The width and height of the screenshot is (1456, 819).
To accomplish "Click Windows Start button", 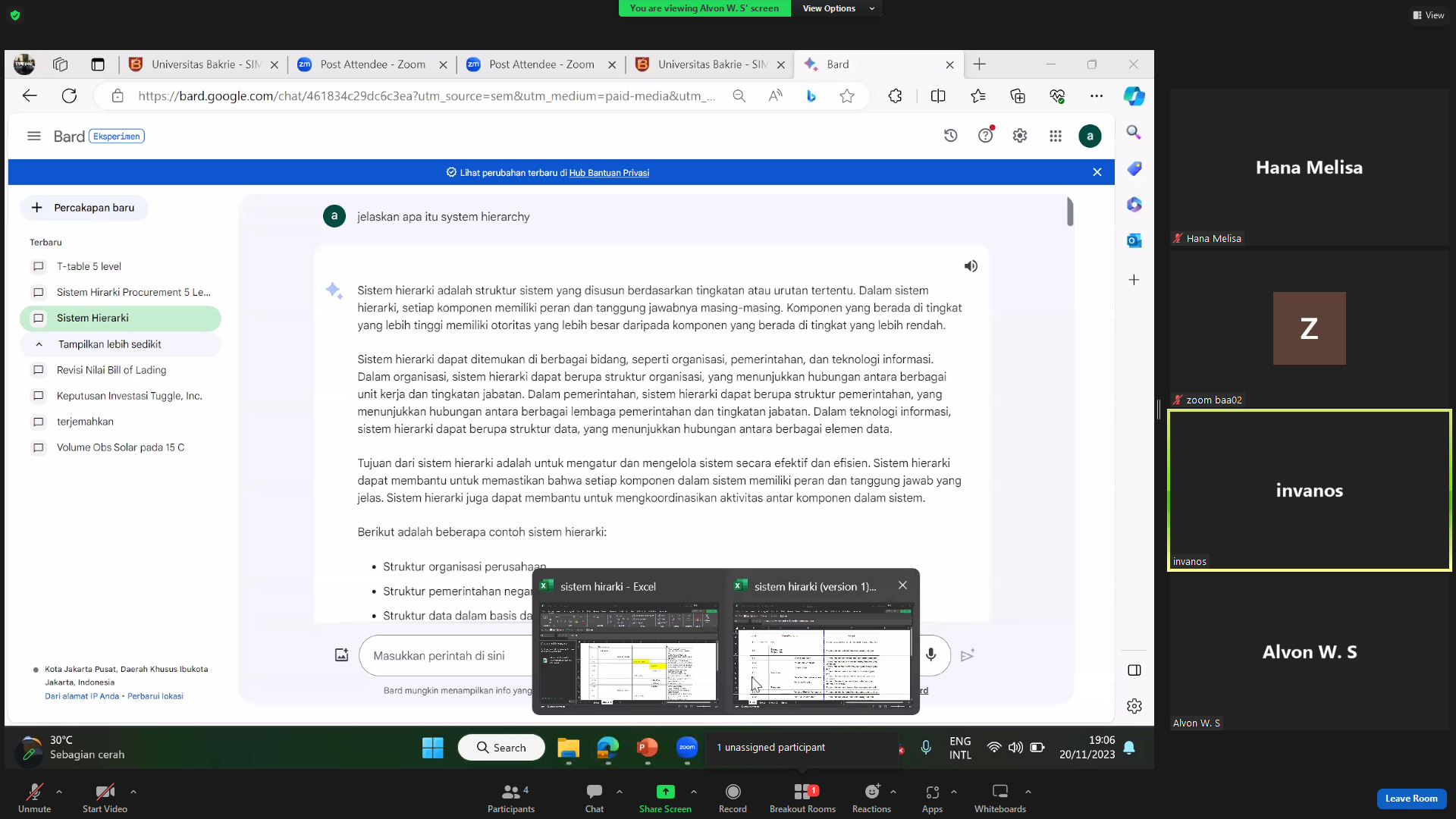I will (x=433, y=748).
